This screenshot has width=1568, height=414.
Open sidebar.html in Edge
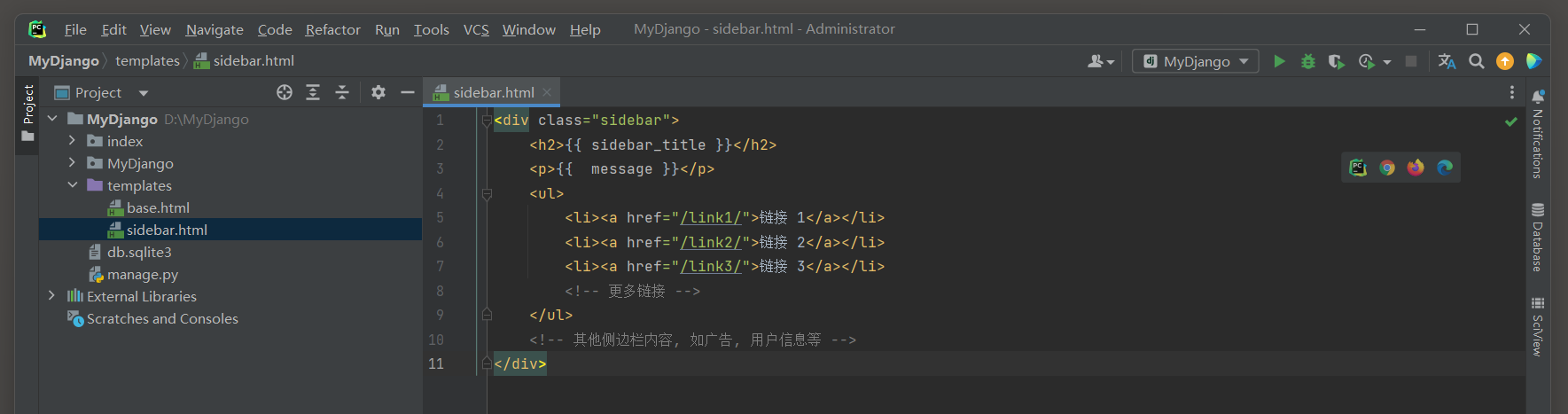point(1445,168)
